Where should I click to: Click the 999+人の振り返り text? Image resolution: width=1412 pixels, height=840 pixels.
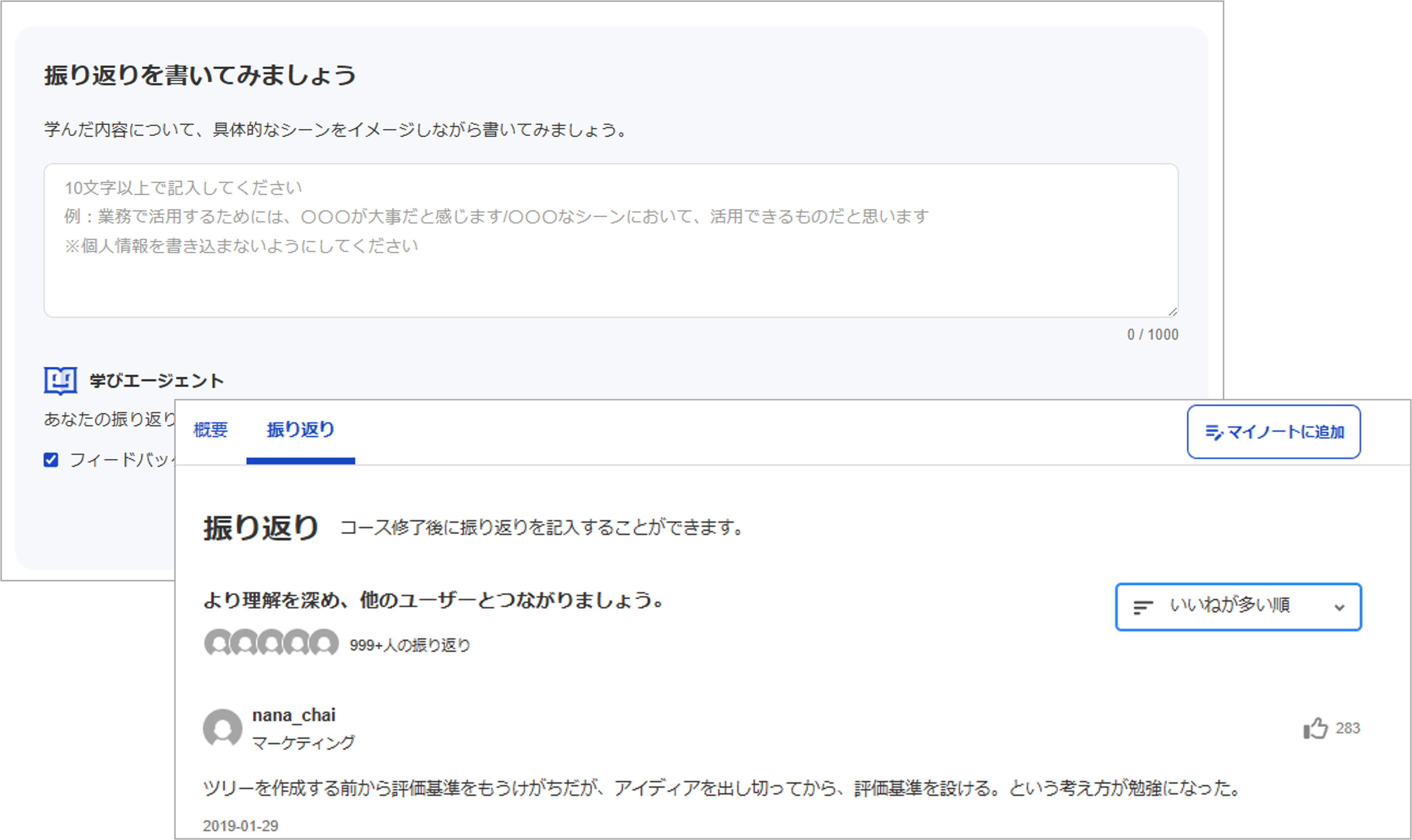pos(410,645)
